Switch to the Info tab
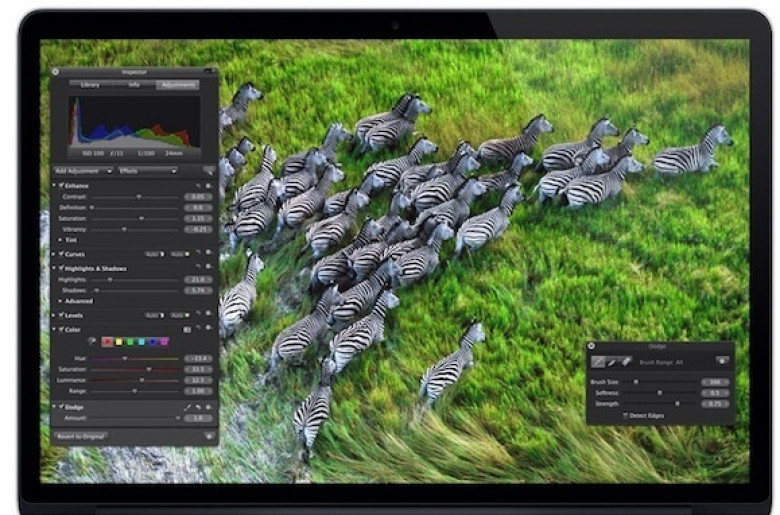The height and width of the screenshot is (515, 780). pos(133,85)
